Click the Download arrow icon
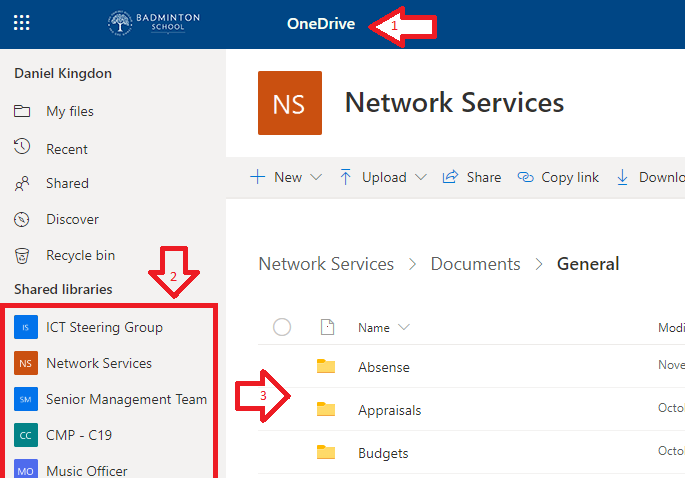This screenshot has height=478, width=685. click(623, 177)
